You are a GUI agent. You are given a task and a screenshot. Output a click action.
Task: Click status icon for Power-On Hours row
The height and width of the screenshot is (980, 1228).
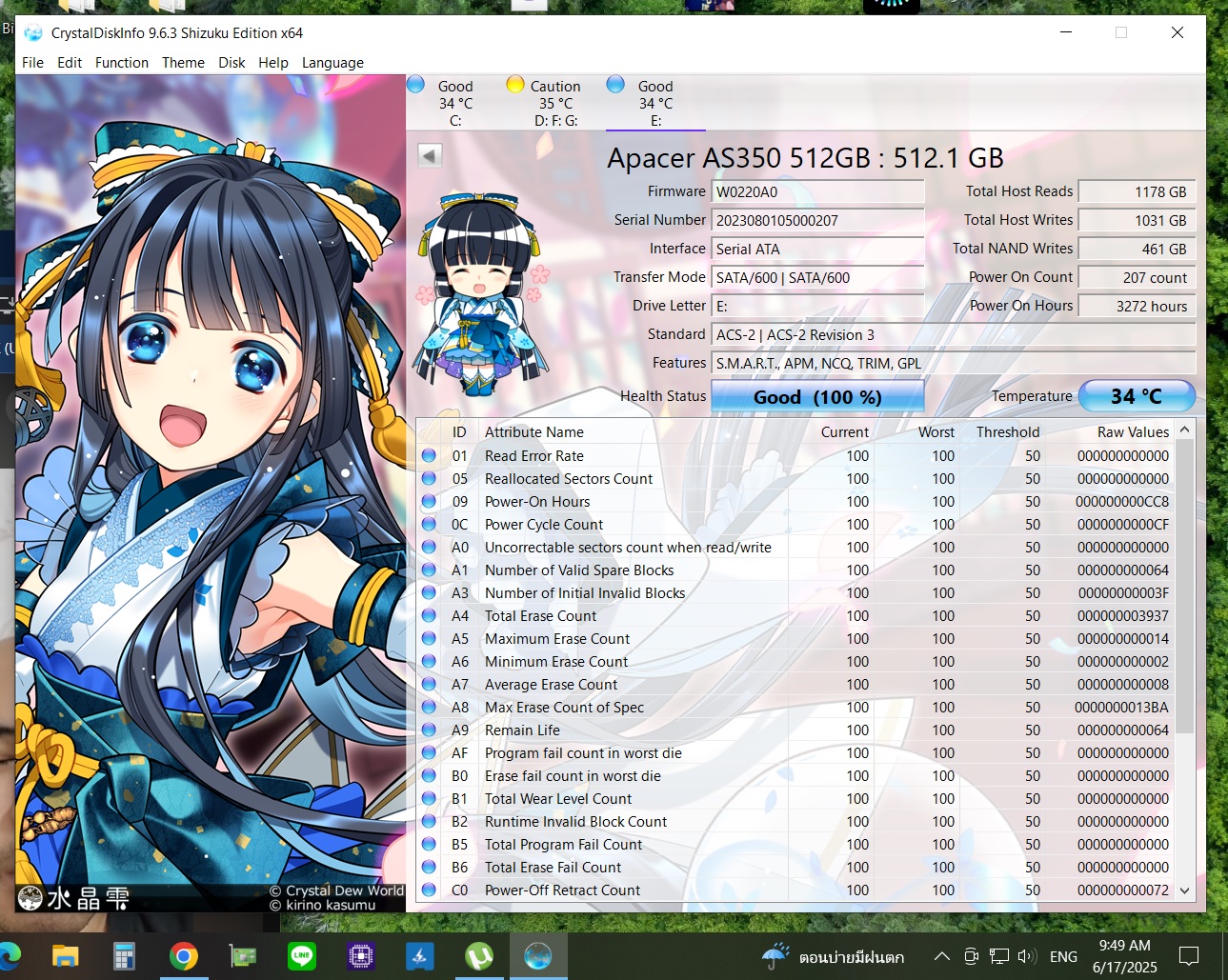coord(429,502)
